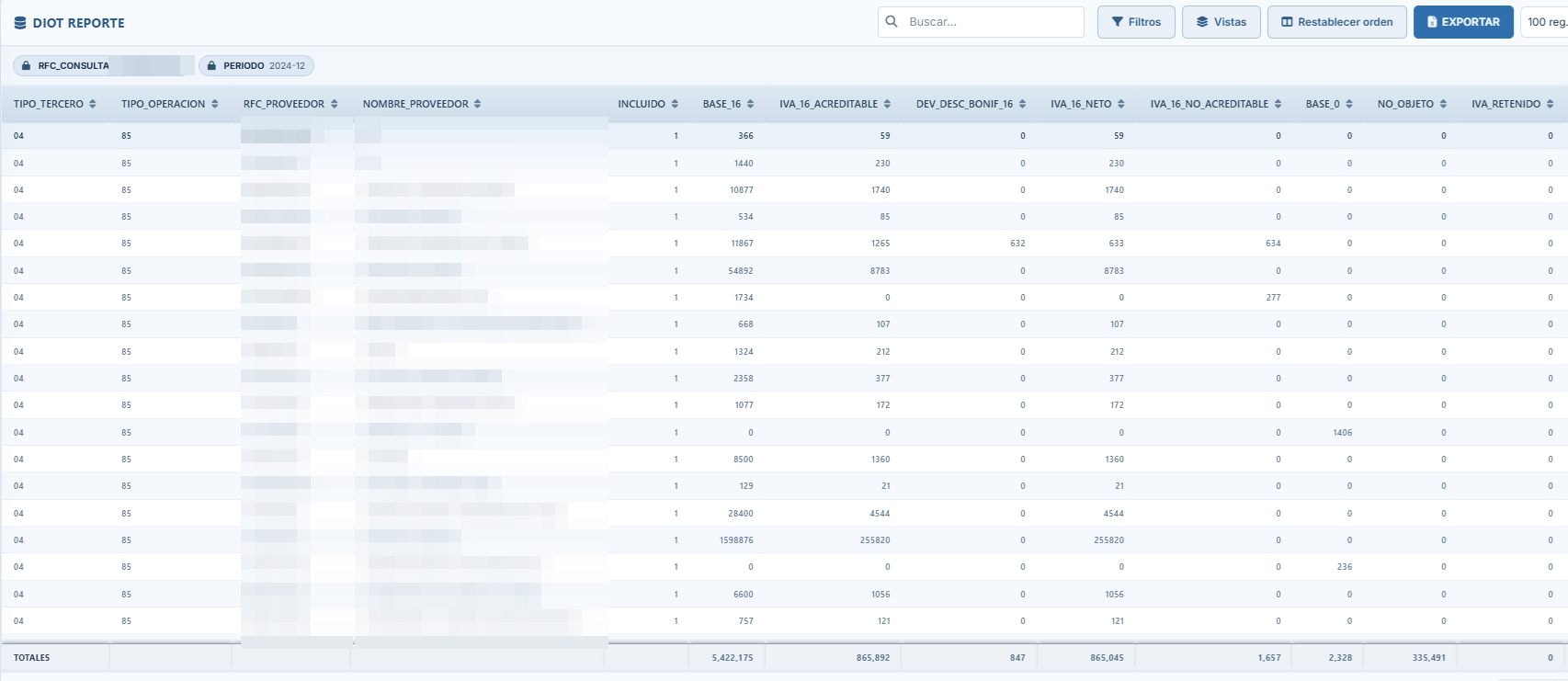
Task: Select the DEV_DESC_BONIF_16 cell showing 632
Action: pos(1017,244)
